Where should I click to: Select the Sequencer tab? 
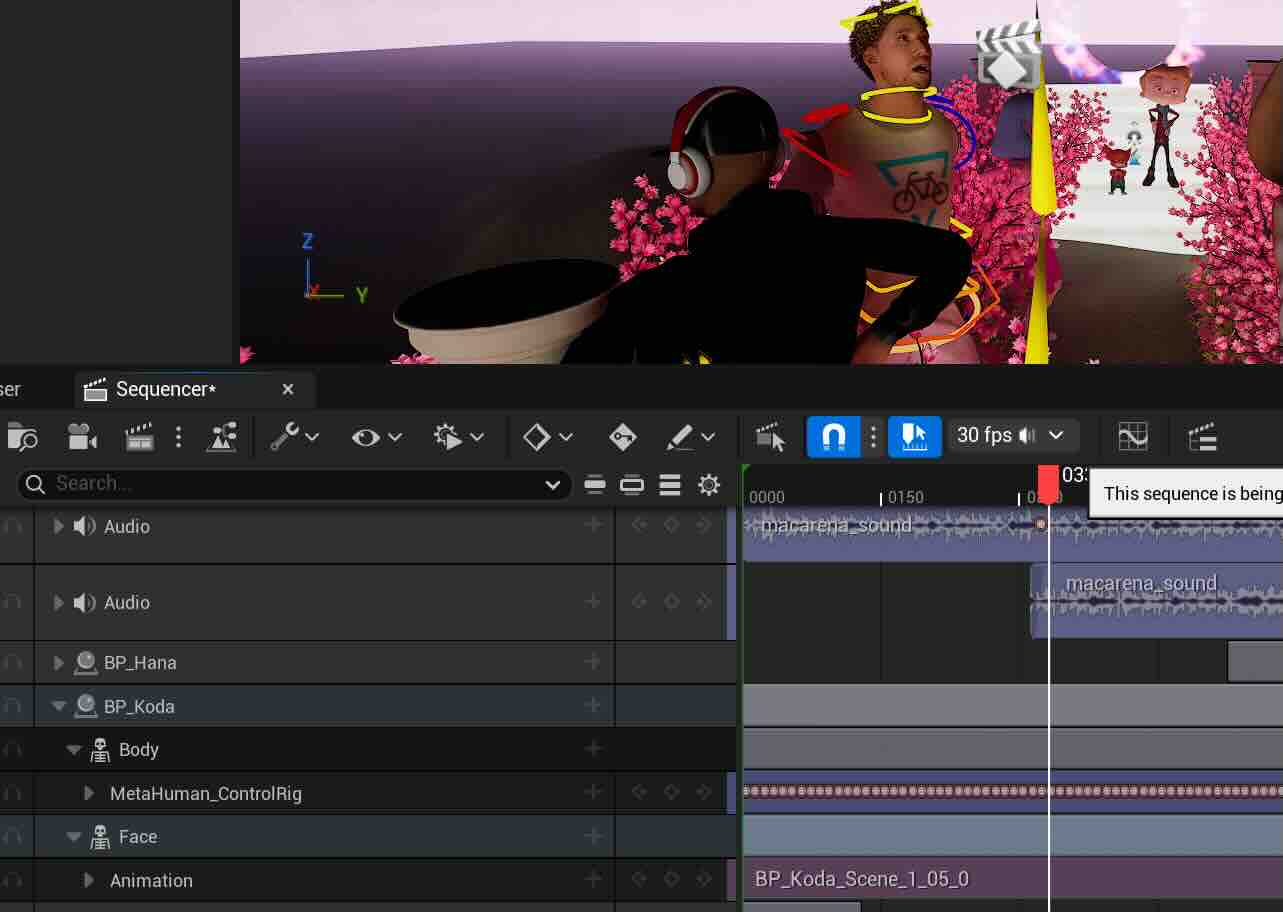point(165,389)
